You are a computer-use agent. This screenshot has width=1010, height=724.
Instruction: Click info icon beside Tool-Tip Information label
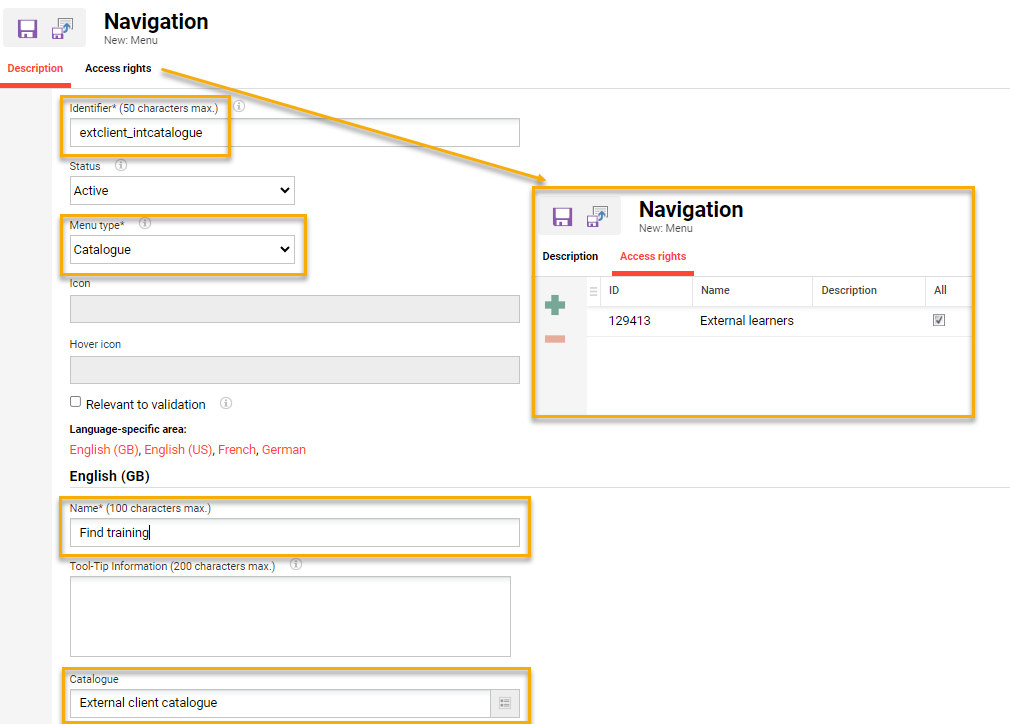pos(296,565)
